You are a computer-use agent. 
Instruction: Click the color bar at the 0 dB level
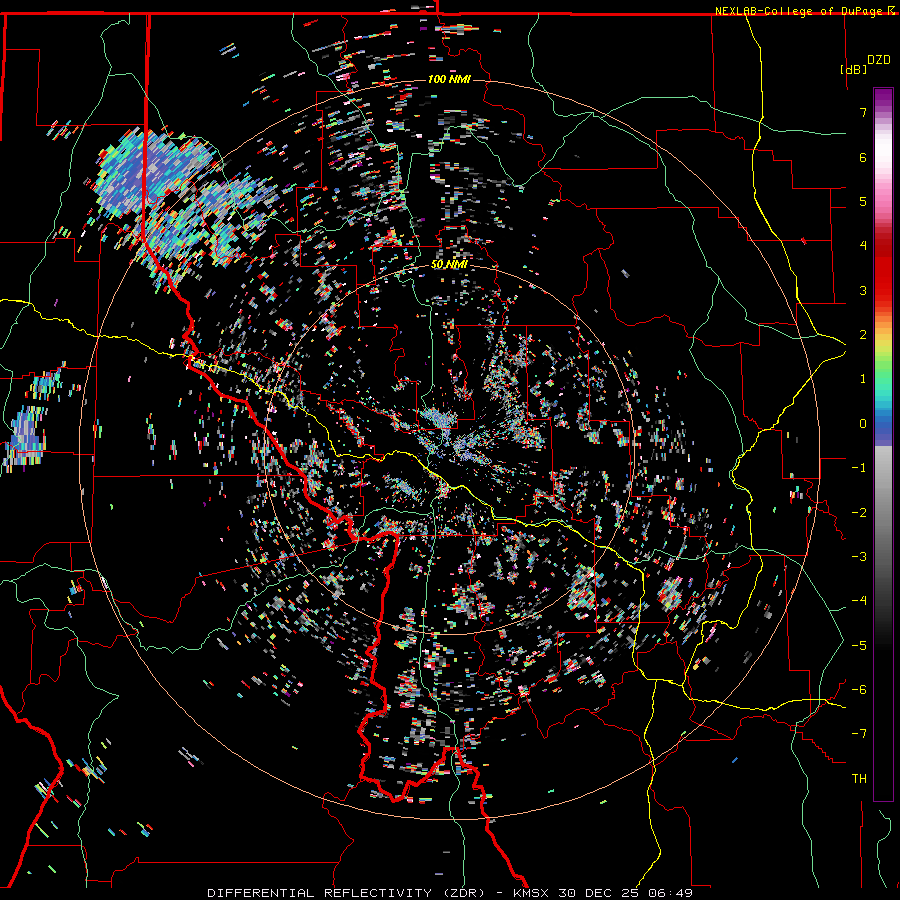tap(883, 424)
